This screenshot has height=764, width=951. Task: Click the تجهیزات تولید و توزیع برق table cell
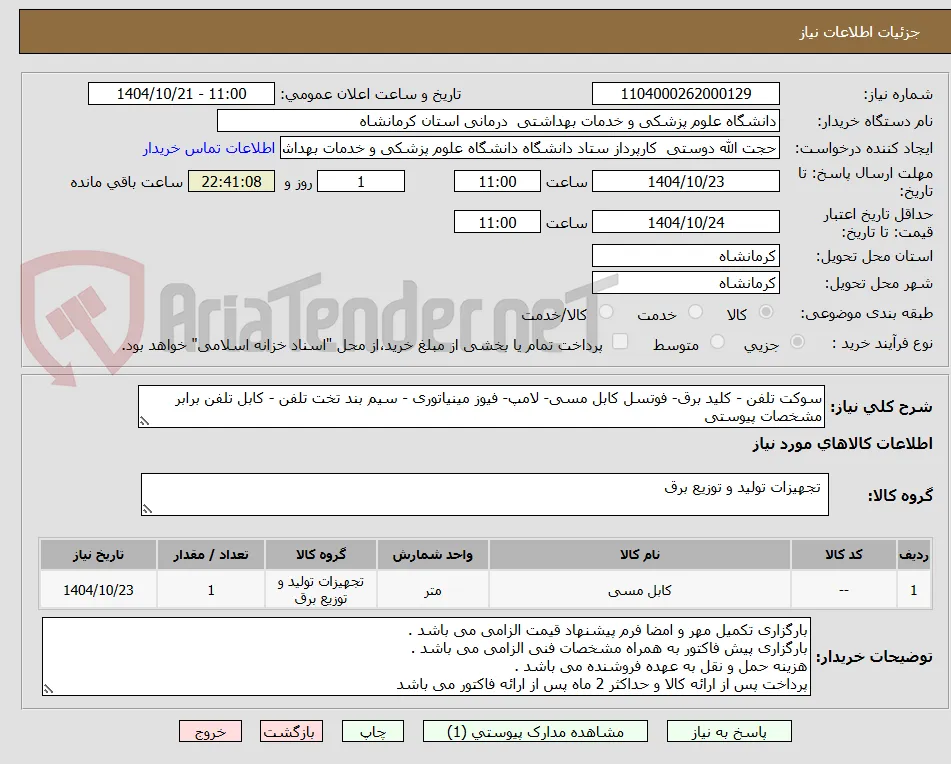321,590
